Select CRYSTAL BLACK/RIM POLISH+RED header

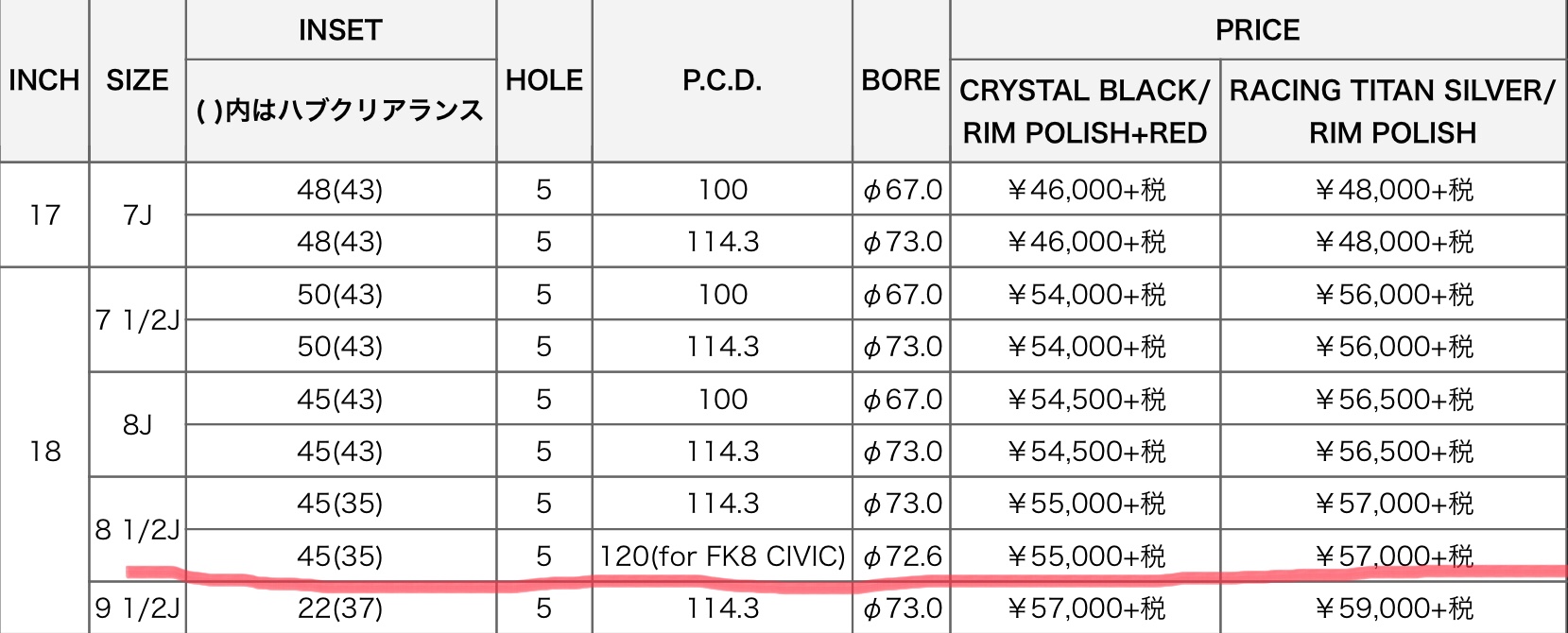click(1085, 111)
